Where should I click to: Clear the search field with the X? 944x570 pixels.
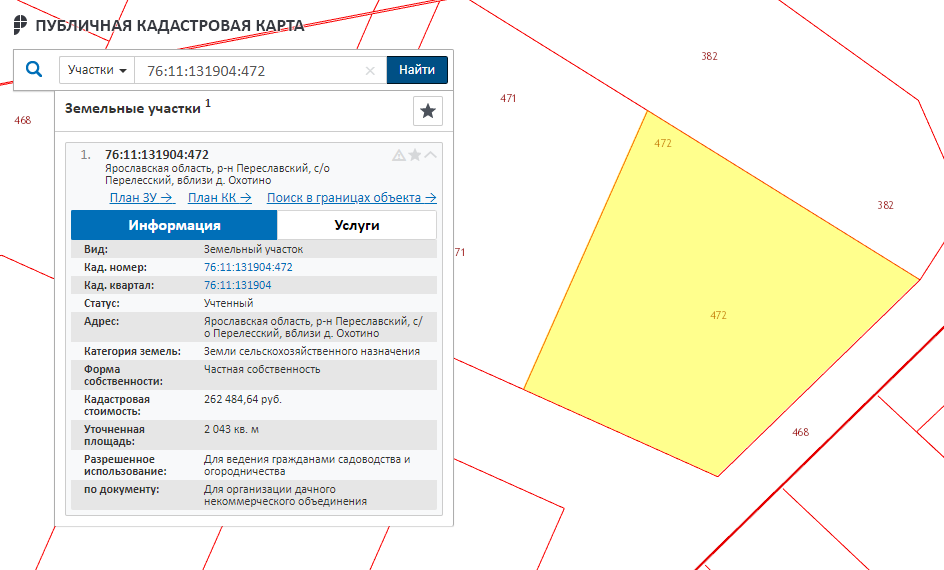[x=370, y=71]
